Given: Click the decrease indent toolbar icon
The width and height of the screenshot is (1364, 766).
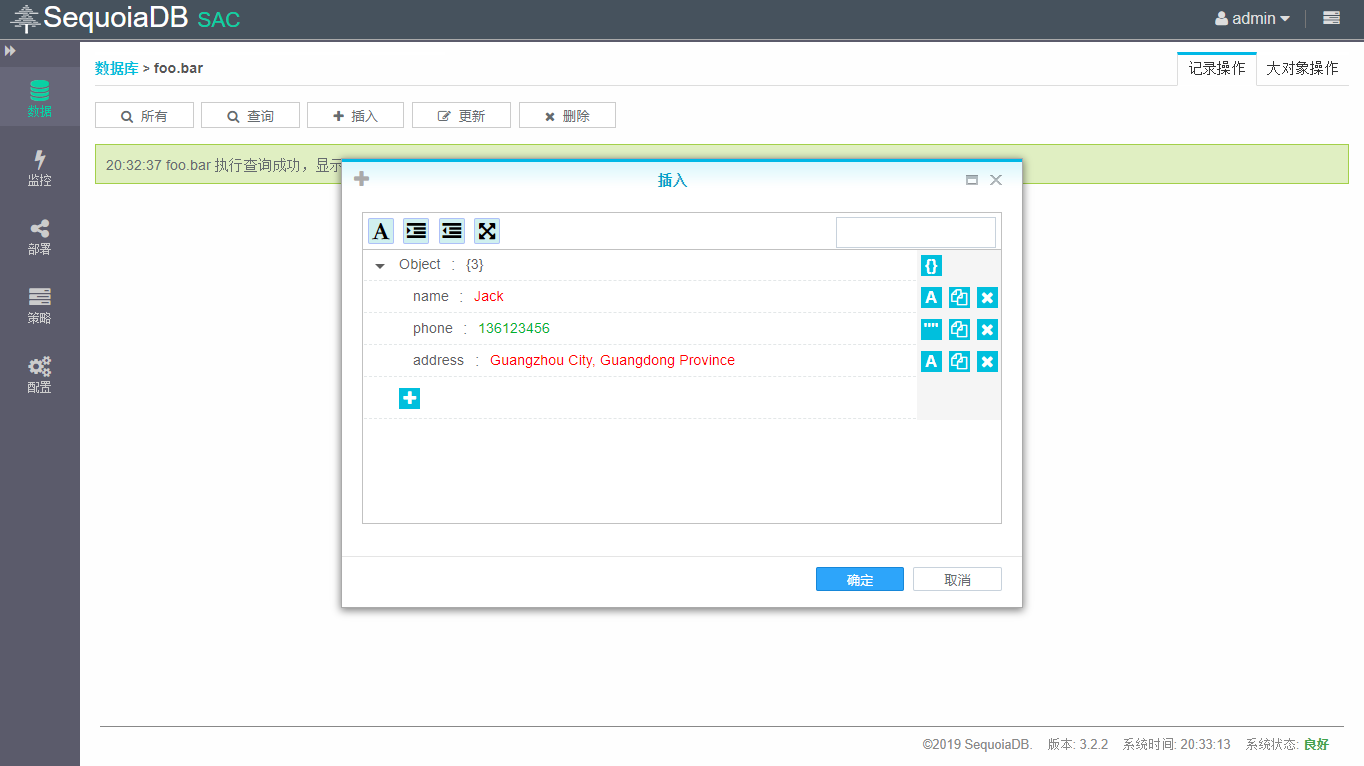Looking at the screenshot, I should pyautogui.click(x=451, y=231).
